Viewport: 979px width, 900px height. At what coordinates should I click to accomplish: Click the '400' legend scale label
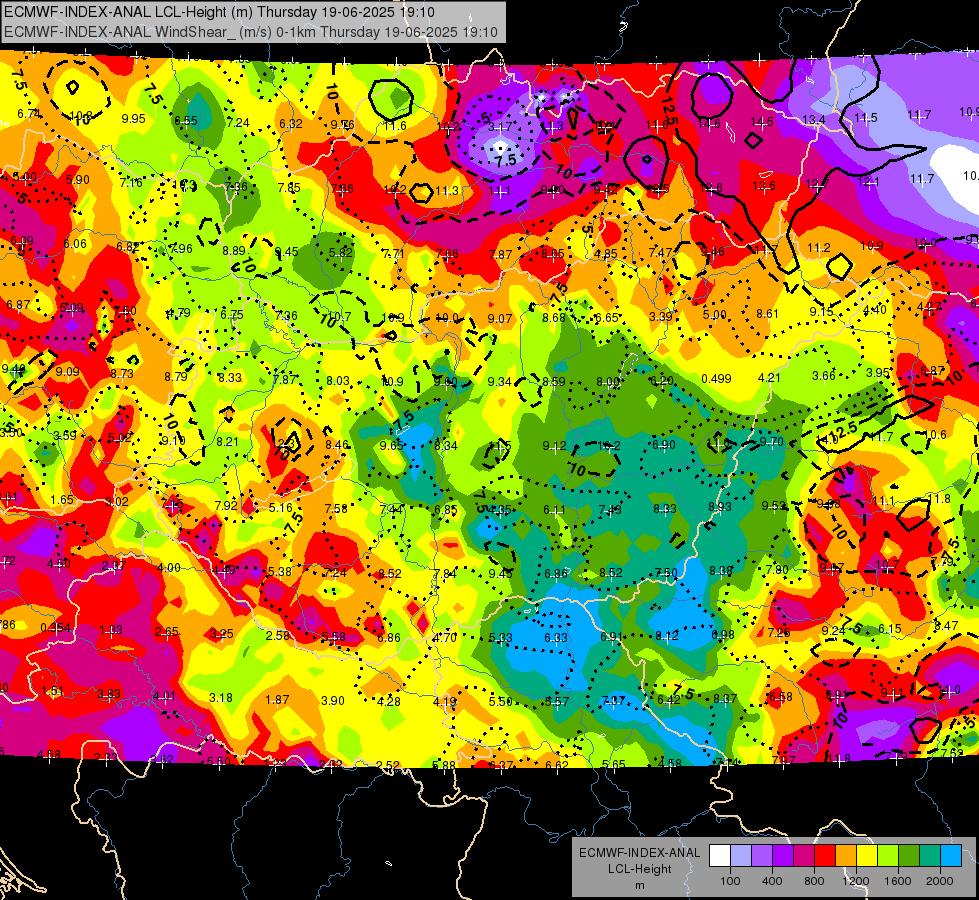pyautogui.click(x=772, y=881)
